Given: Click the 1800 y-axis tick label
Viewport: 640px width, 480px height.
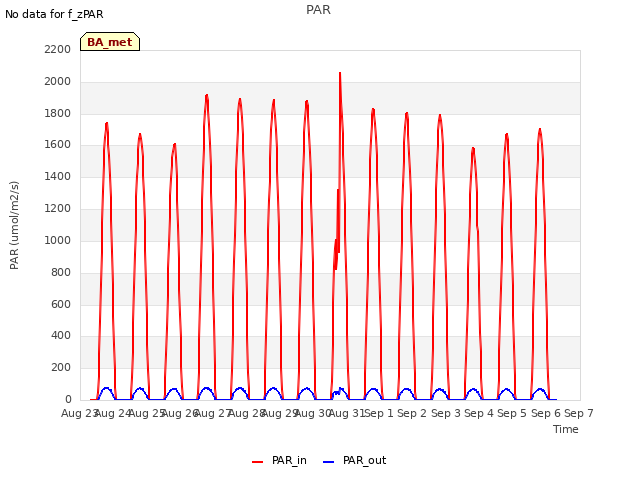Looking at the screenshot, I should pos(58,113).
